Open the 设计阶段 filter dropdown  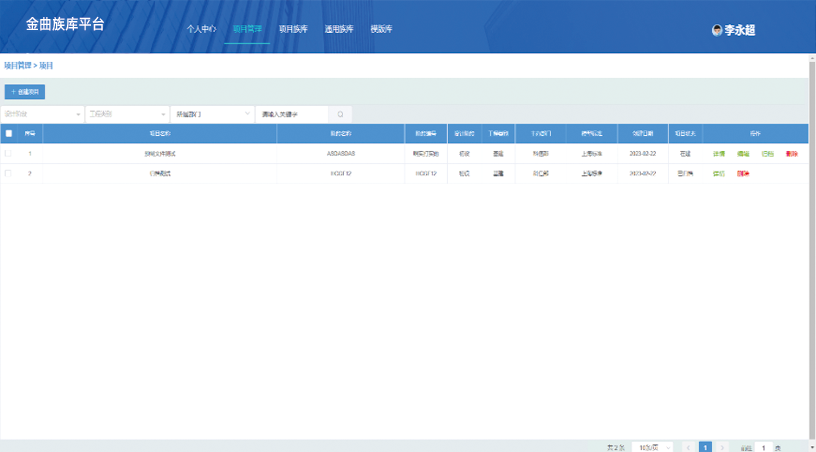(43, 115)
